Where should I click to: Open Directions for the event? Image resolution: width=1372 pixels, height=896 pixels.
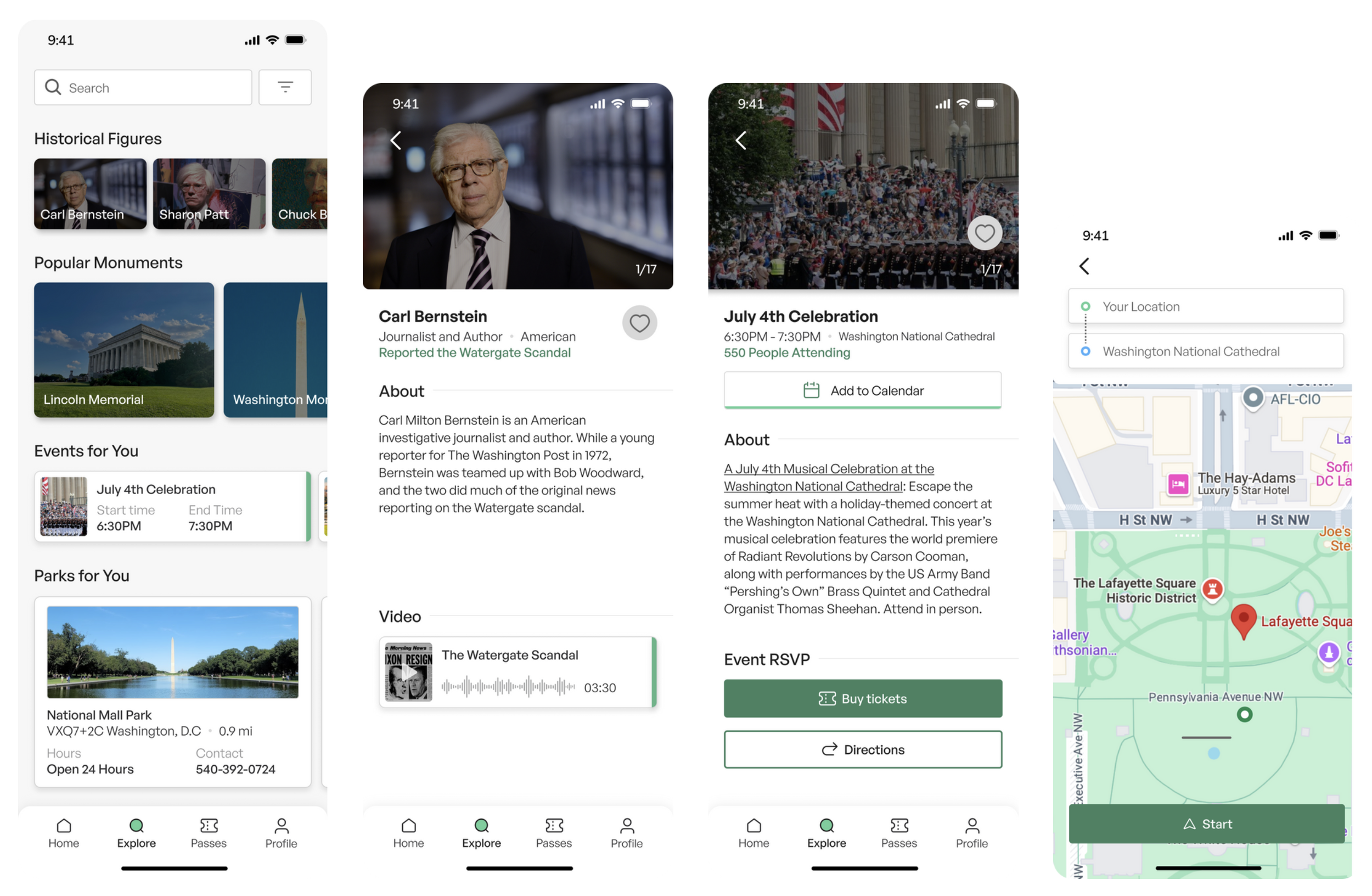(x=863, y=749)
